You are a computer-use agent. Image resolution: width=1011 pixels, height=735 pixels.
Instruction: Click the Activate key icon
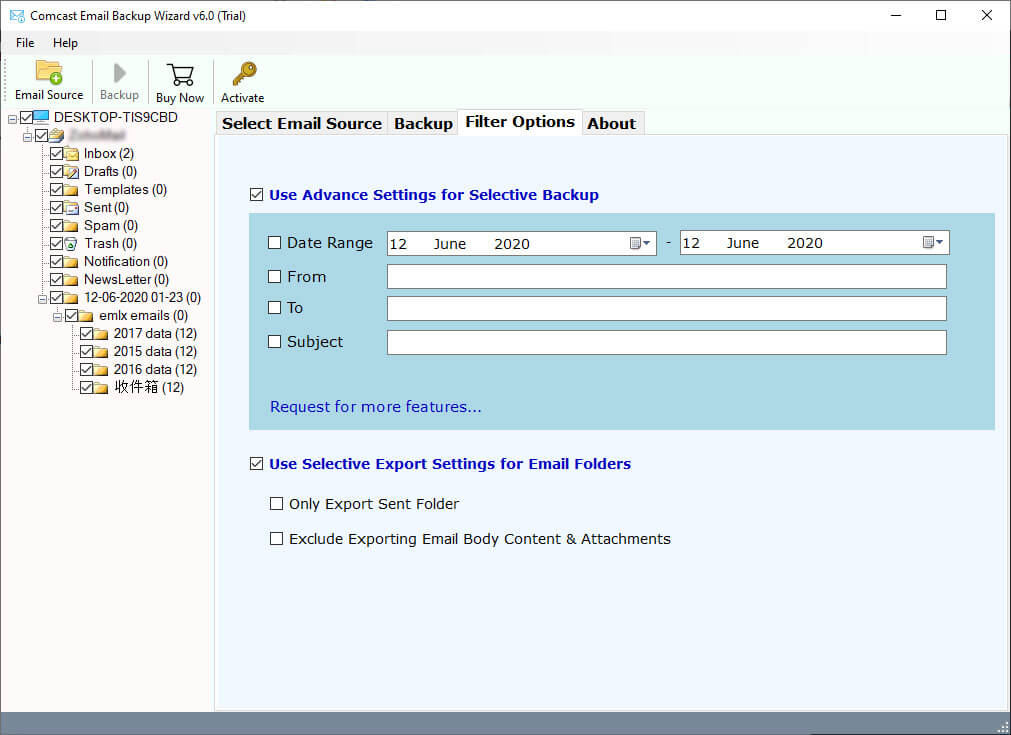(244, 74)
